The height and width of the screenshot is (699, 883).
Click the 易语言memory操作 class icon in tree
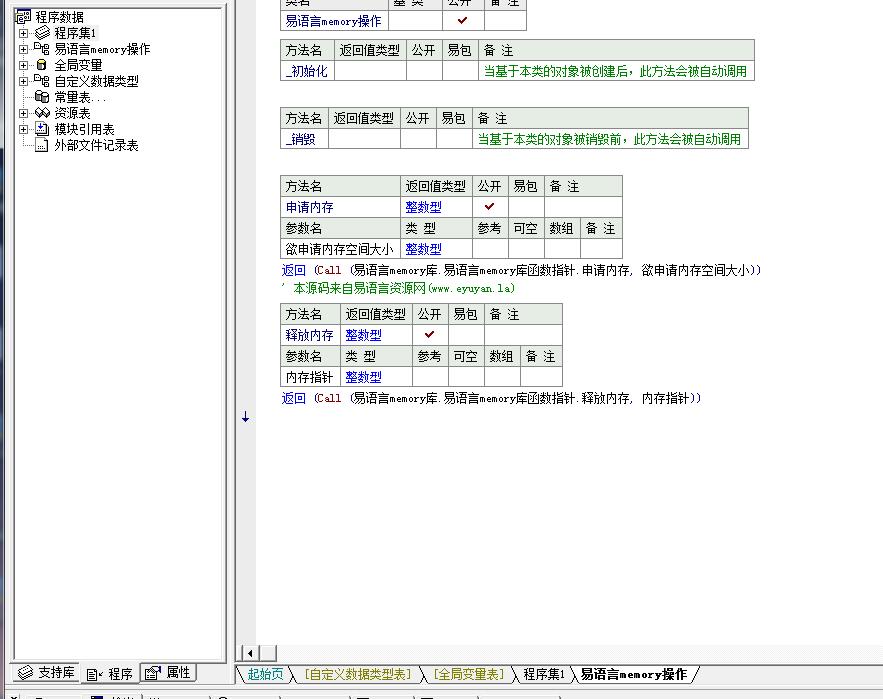pyautogui.click(x=42, y=49)
